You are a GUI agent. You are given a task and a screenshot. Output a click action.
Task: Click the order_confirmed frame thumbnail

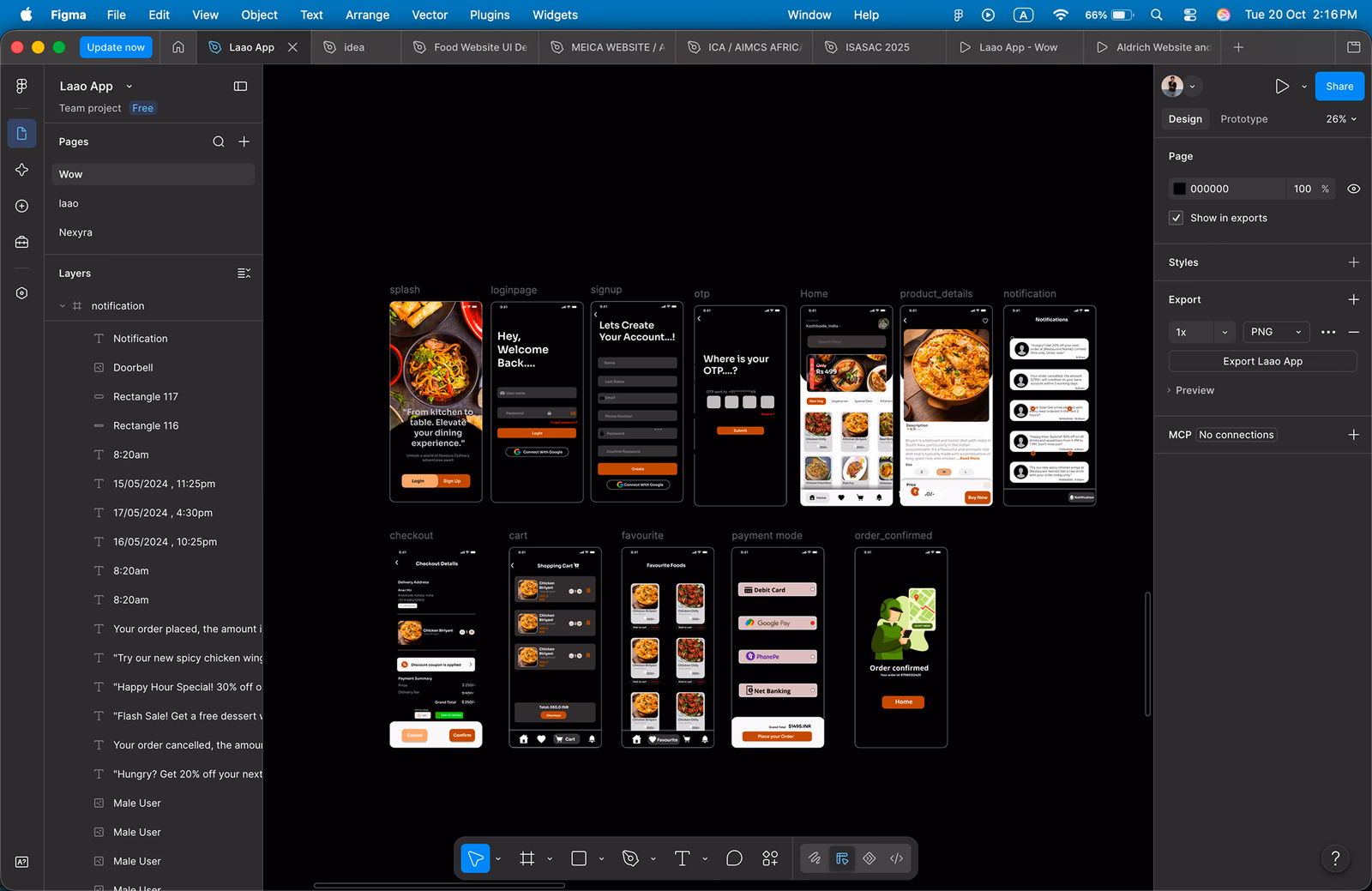(x=901, y=647)
